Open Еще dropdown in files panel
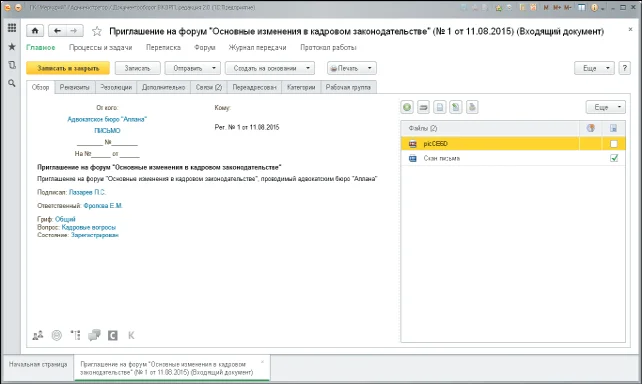Screen dimensions: 642x384 pyautogui.click(x=606, y=107)
